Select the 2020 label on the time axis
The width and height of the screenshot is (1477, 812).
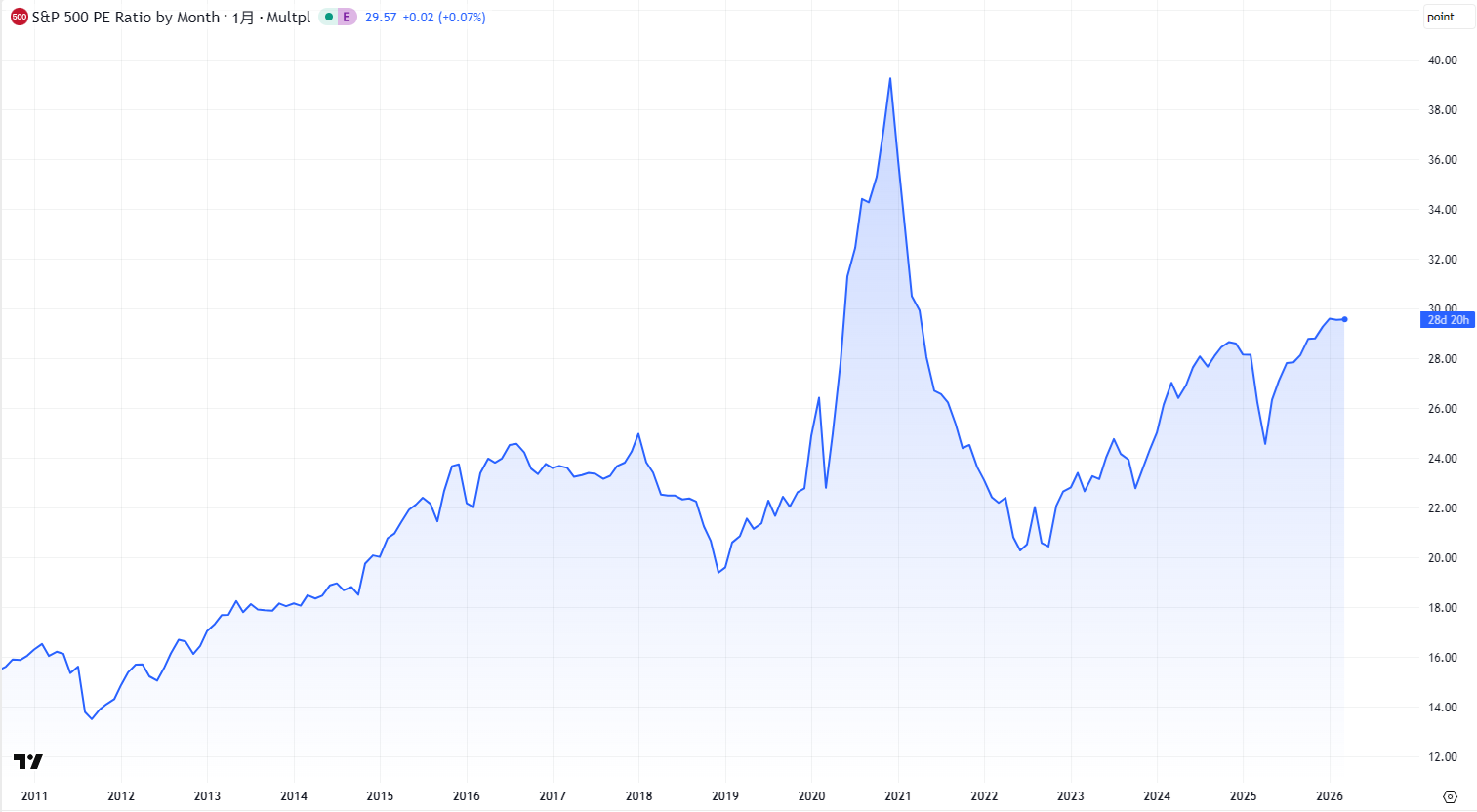tap(813, 797)
